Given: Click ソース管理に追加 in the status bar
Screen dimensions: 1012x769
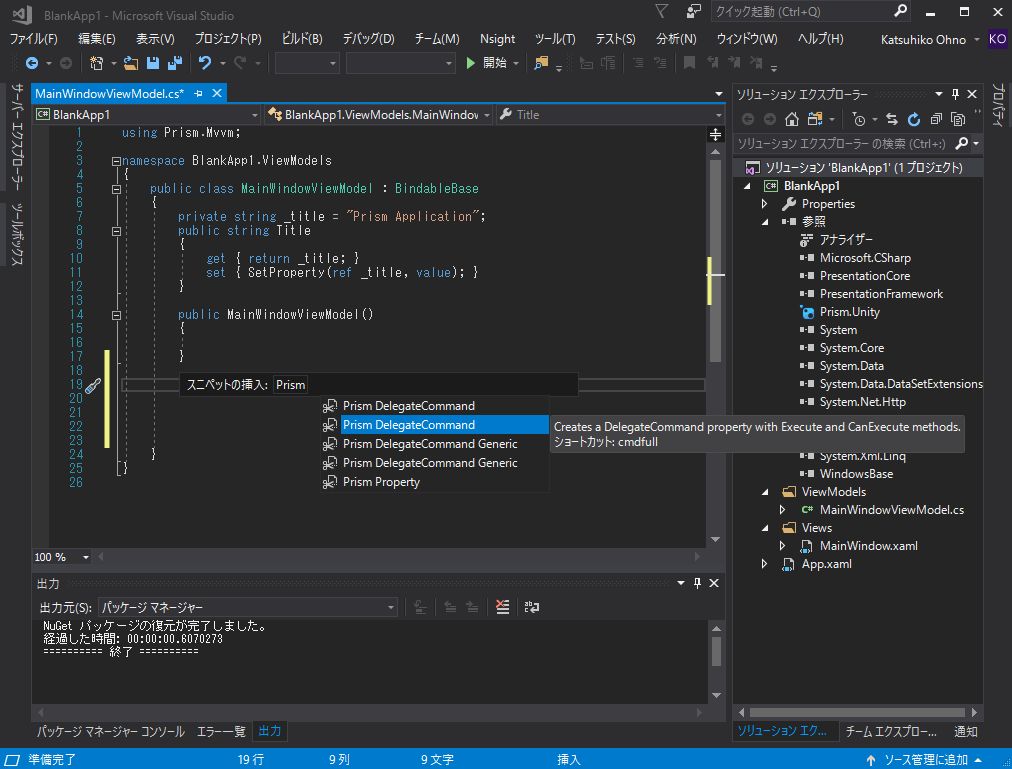Looking at the screenshot, I should [x=926, y=760].
